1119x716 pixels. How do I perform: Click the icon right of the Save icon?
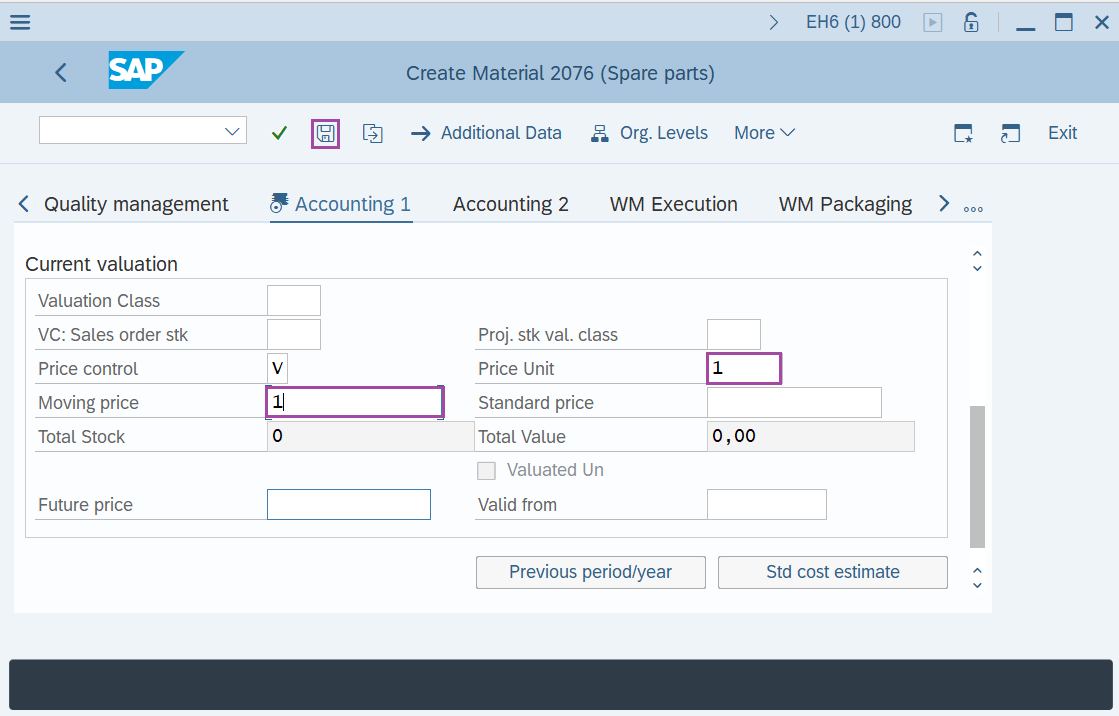372,133
